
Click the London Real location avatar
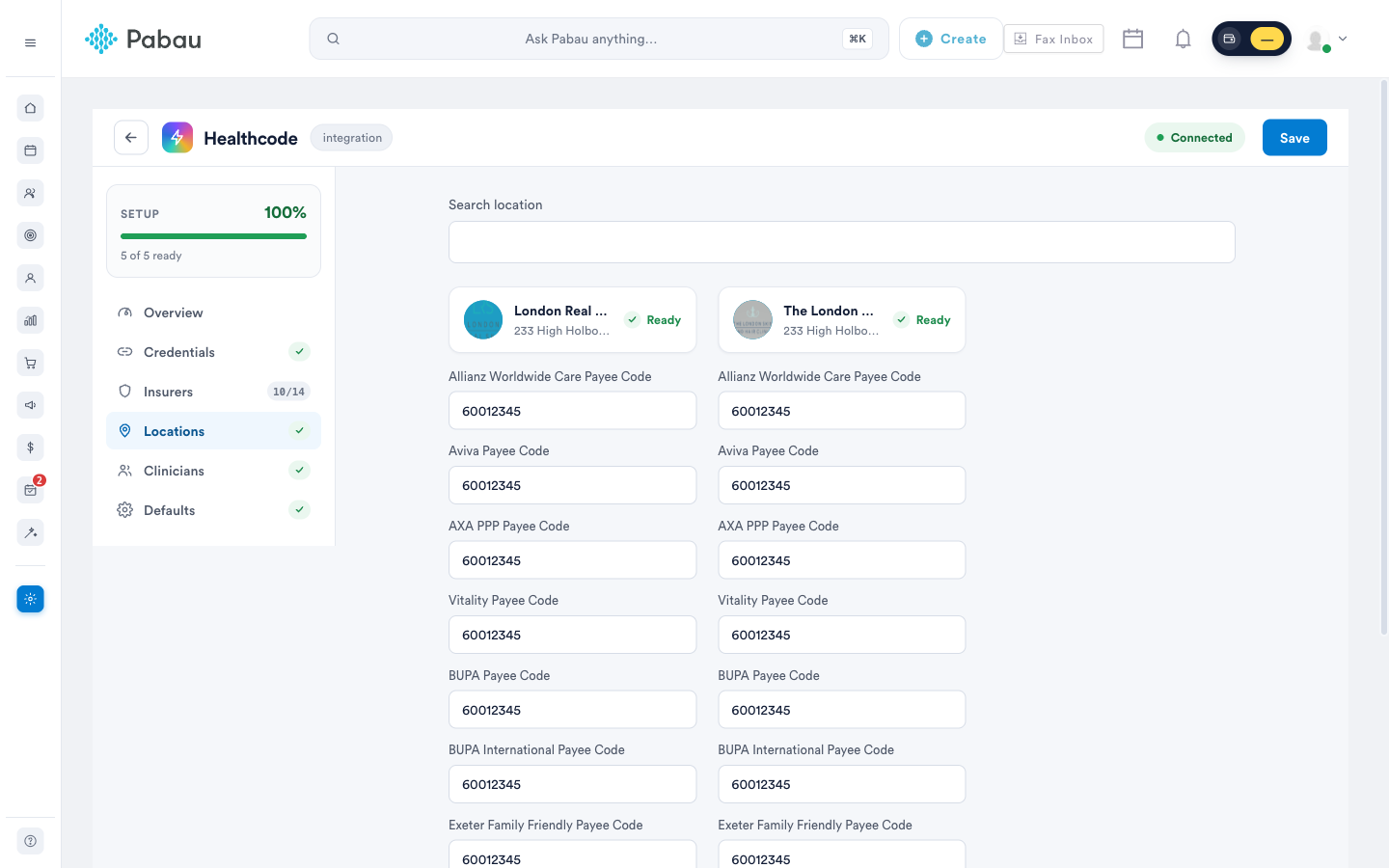483,320
